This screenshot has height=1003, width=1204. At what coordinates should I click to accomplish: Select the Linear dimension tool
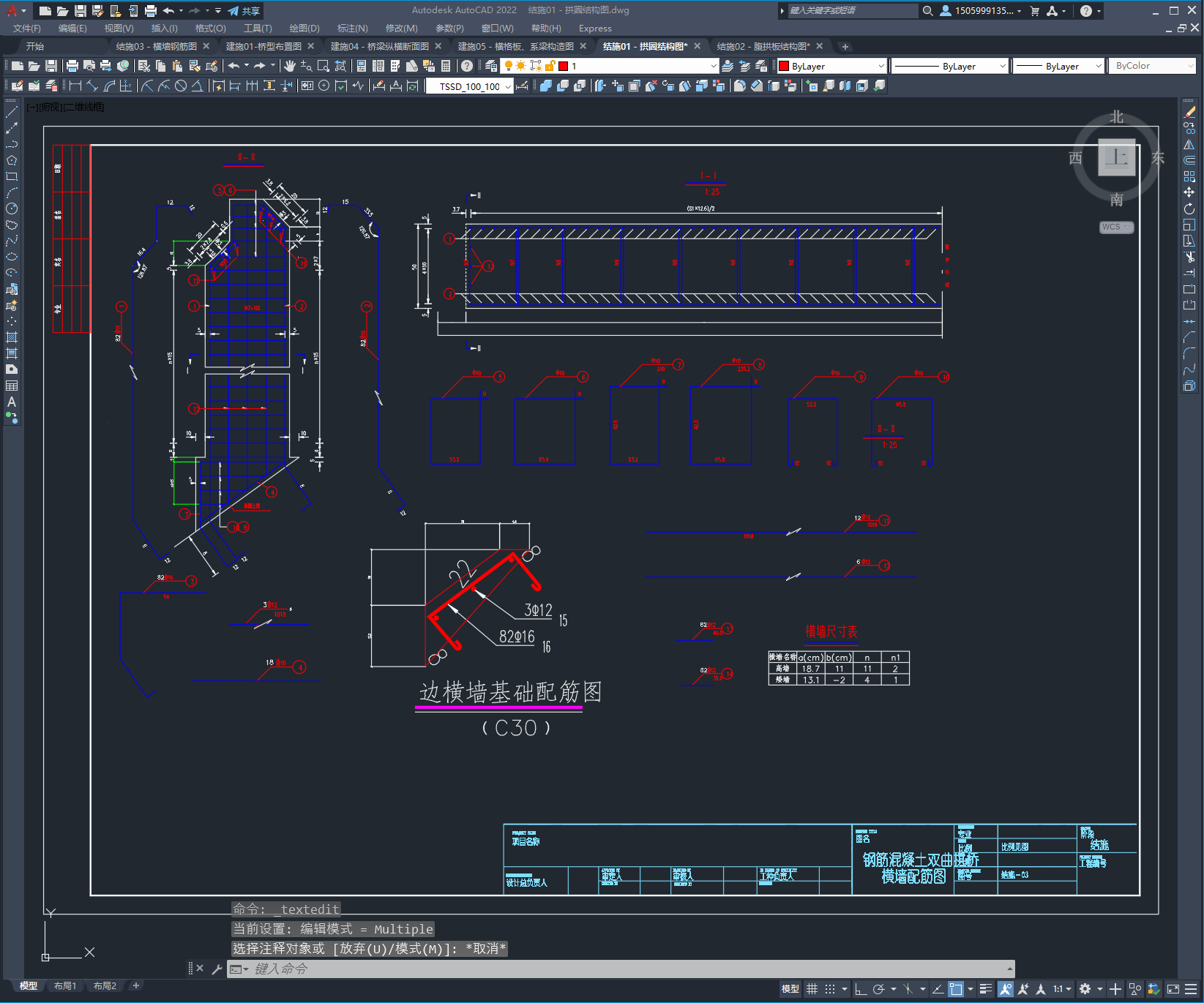coord(75,86)
